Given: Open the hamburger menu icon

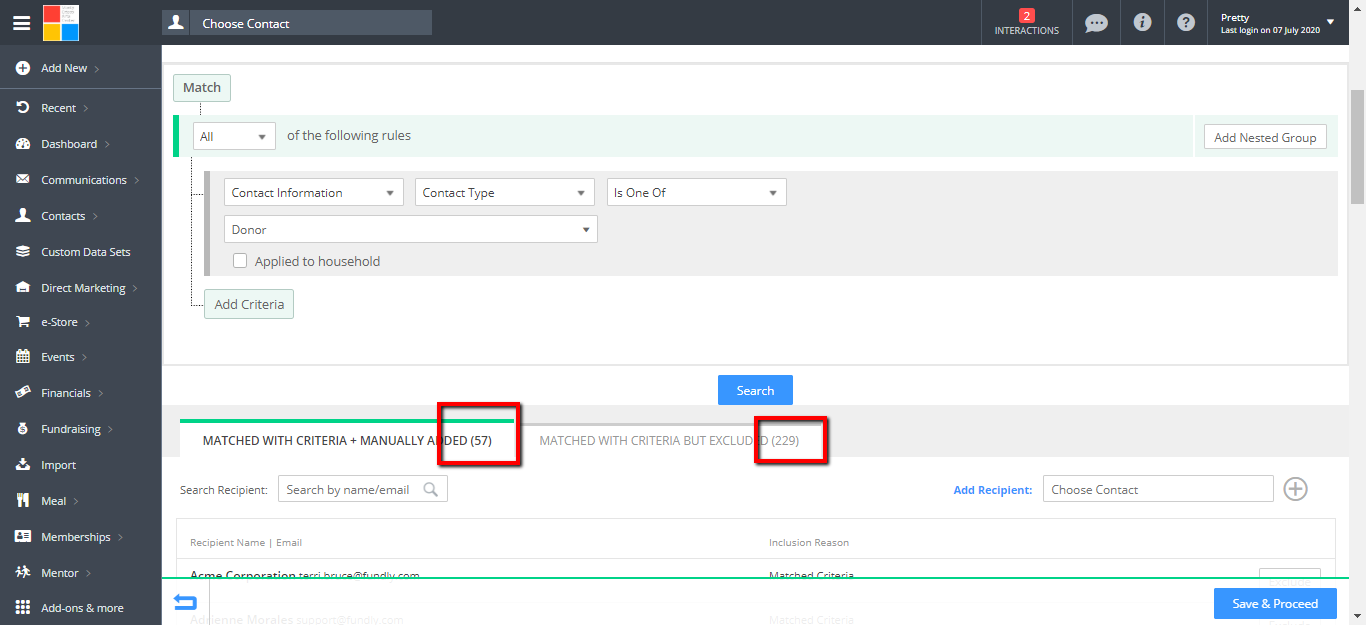Looking at the screenshot, I should [x=21, y=23].
